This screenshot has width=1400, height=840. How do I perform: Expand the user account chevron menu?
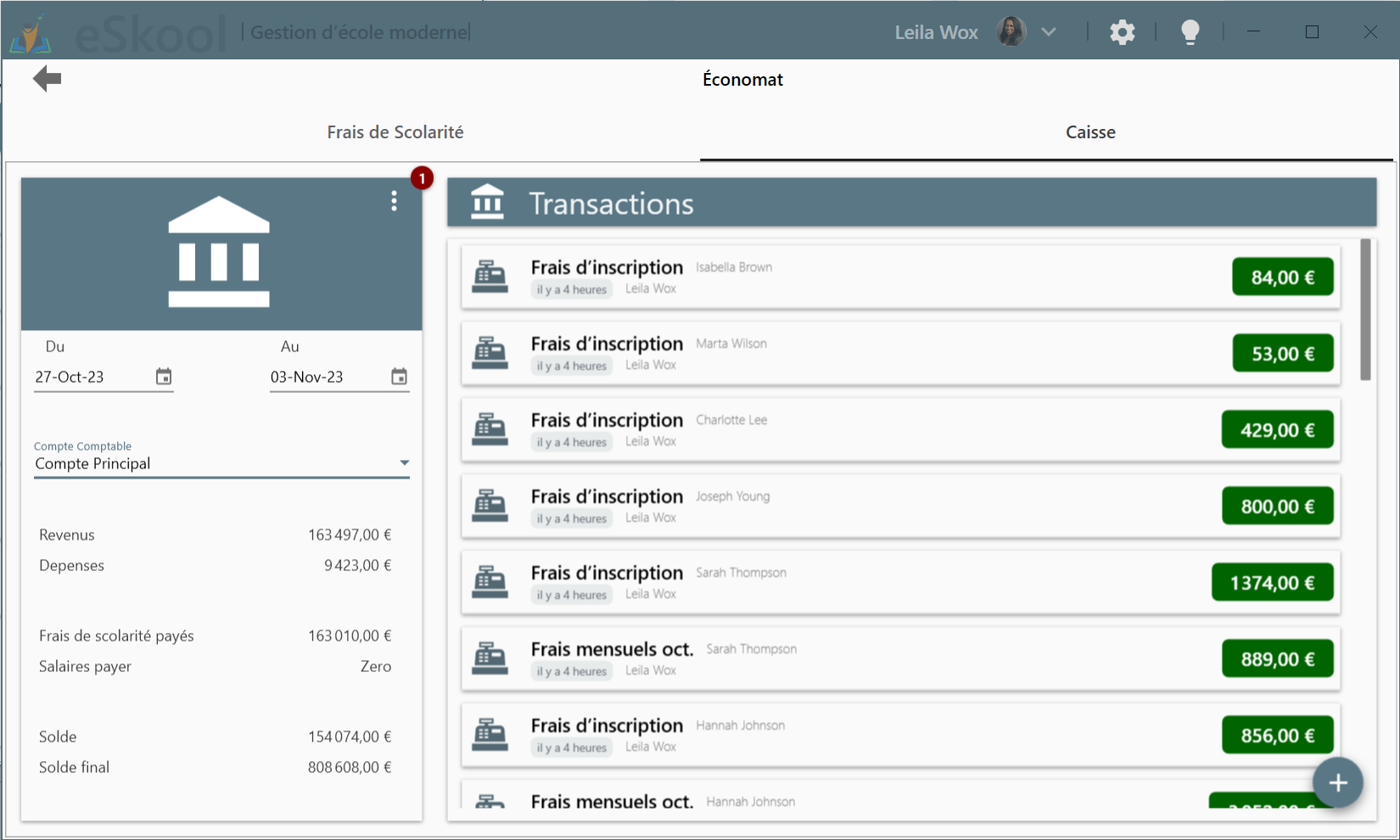[1049, 32]
